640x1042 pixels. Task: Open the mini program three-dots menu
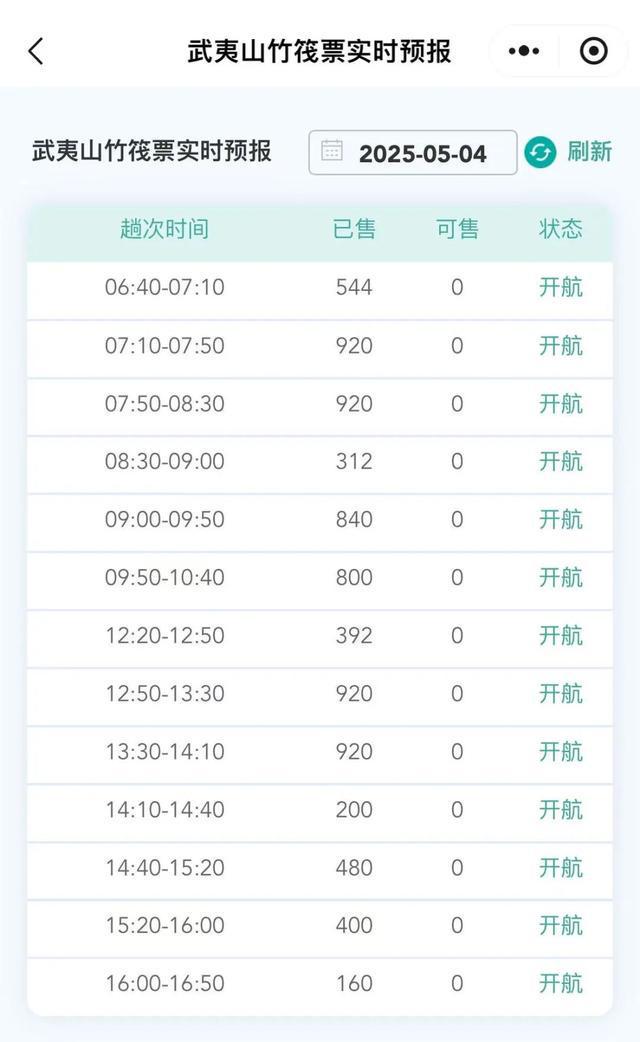(x=524, y=51)
